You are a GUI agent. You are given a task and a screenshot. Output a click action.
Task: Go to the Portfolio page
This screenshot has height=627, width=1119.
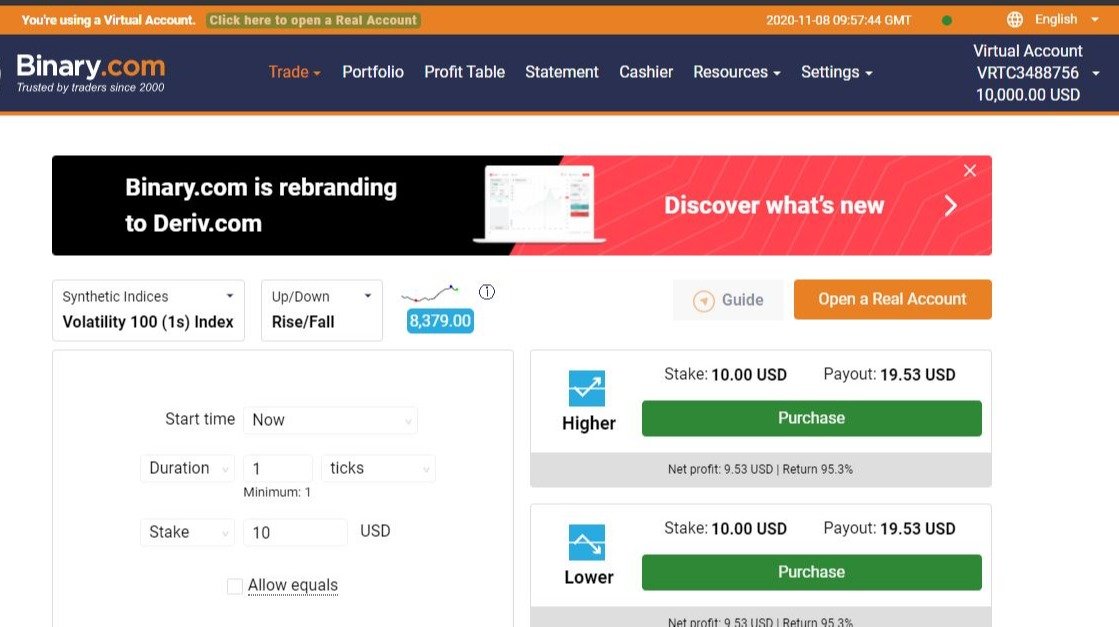pyautogui.click(x=373, y=72)
